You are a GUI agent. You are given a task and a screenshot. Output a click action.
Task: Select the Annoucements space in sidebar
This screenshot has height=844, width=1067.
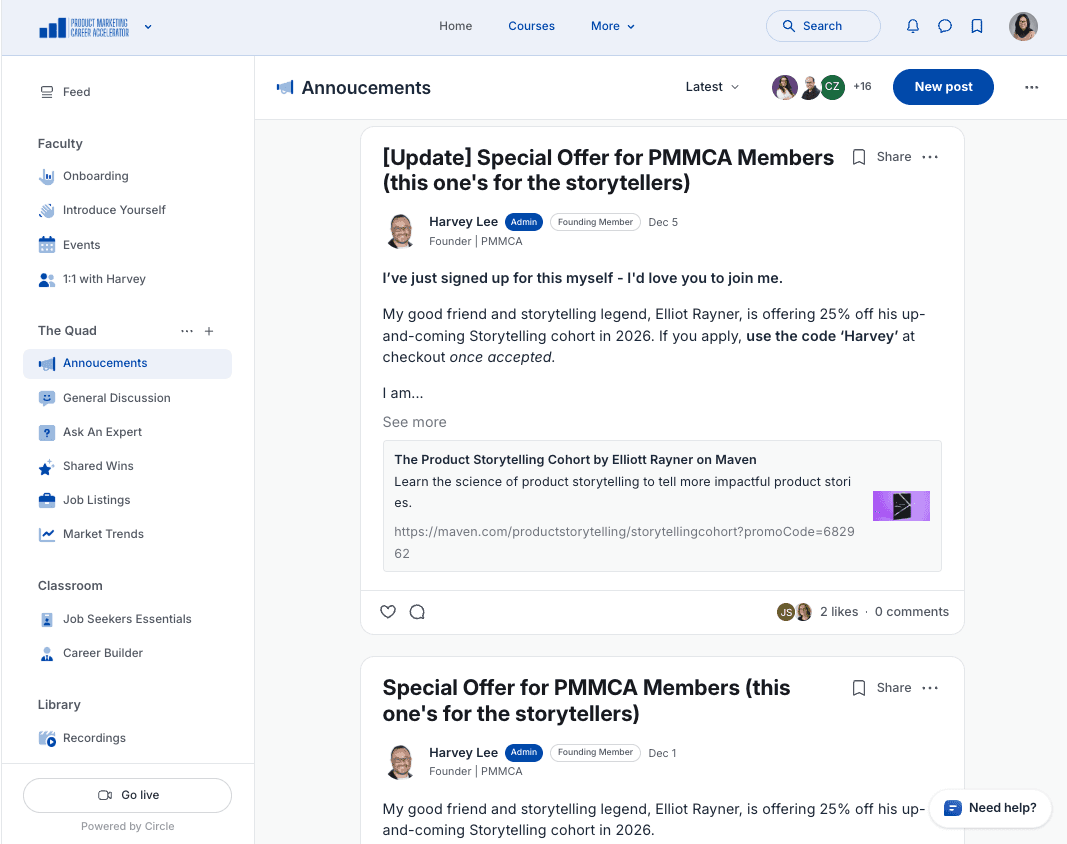[127, 363]
